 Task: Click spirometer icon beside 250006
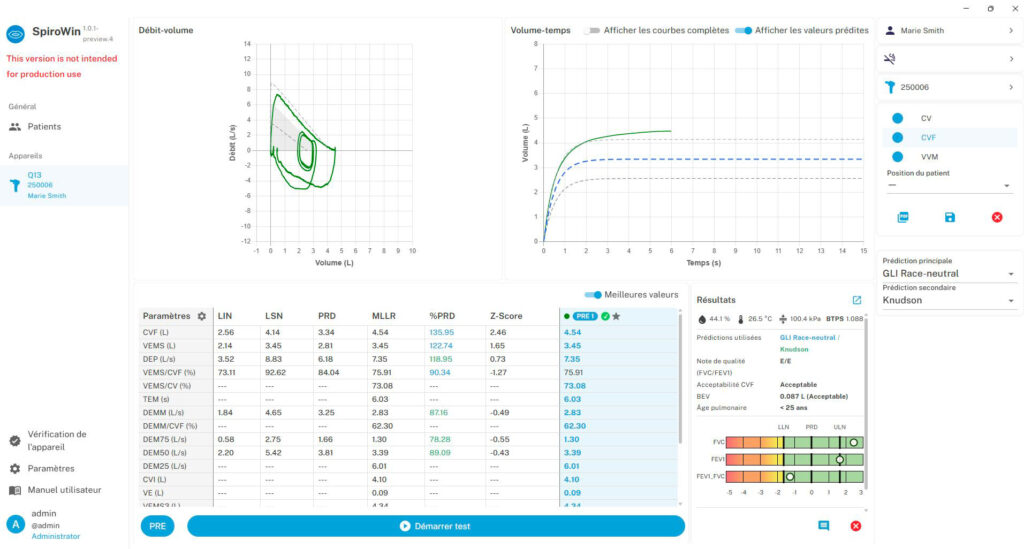[889, 87]
